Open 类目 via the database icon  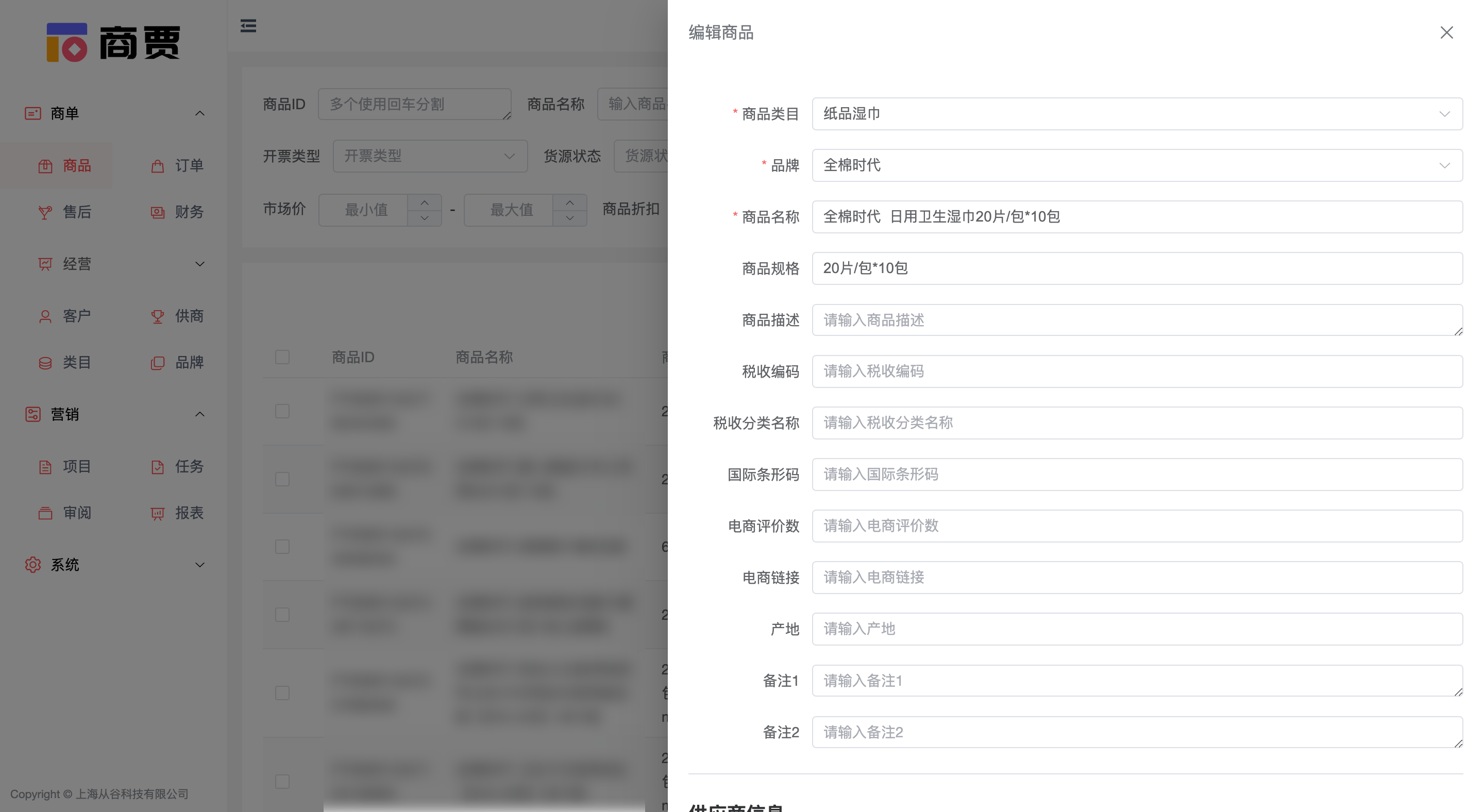point(45,362)
